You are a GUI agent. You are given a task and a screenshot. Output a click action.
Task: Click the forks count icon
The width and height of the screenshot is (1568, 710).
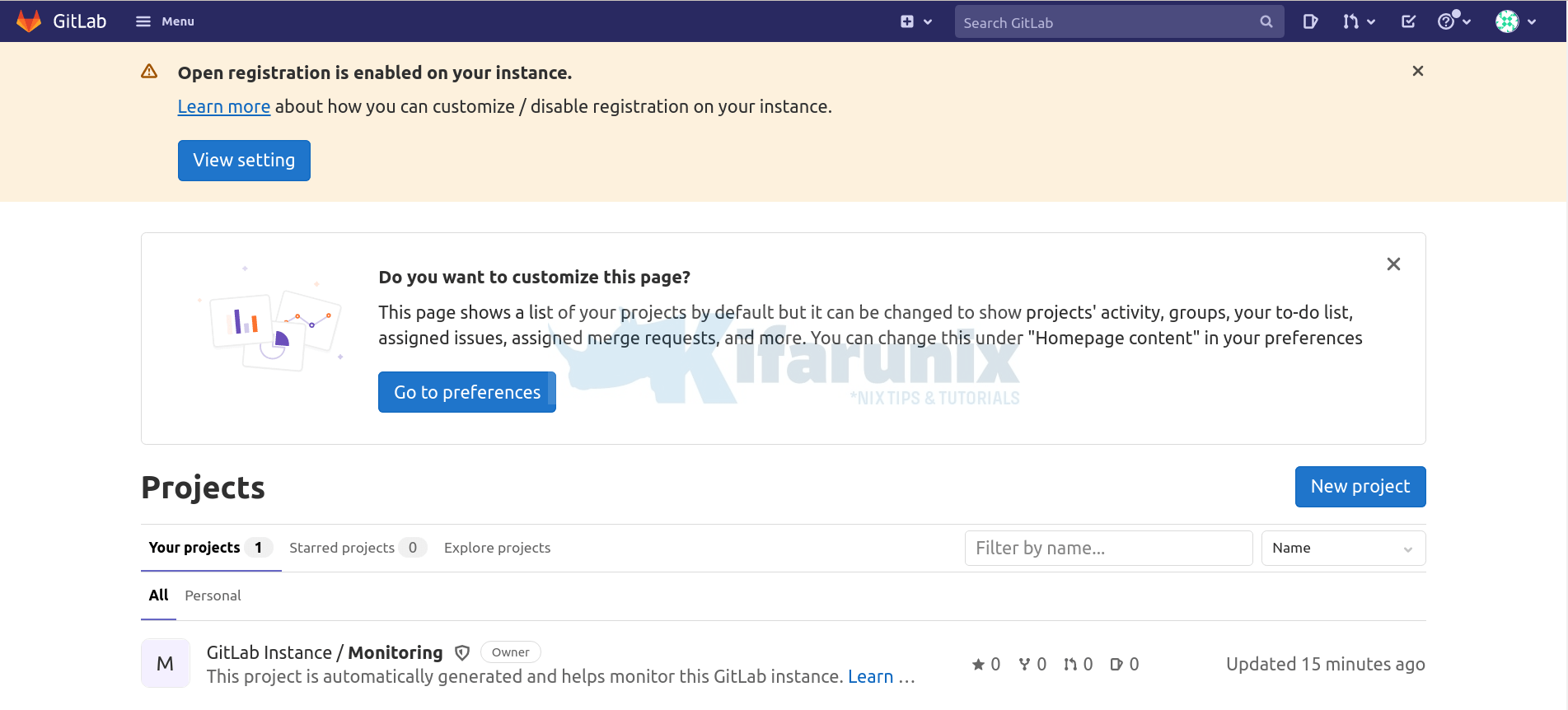[1024, 664]
